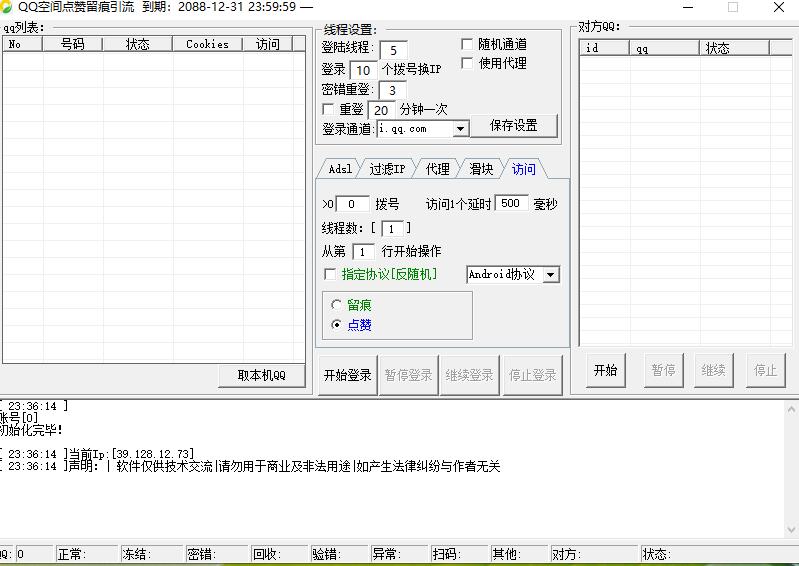Click the 登录 count field showing 10
The height and width of the screenshot is (566, 799).
[x=363, y=70]
